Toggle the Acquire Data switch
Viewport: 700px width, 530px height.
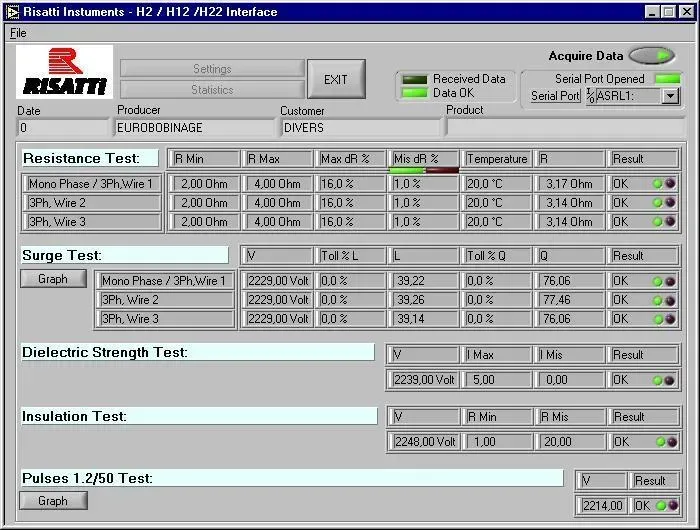point(651,56)
